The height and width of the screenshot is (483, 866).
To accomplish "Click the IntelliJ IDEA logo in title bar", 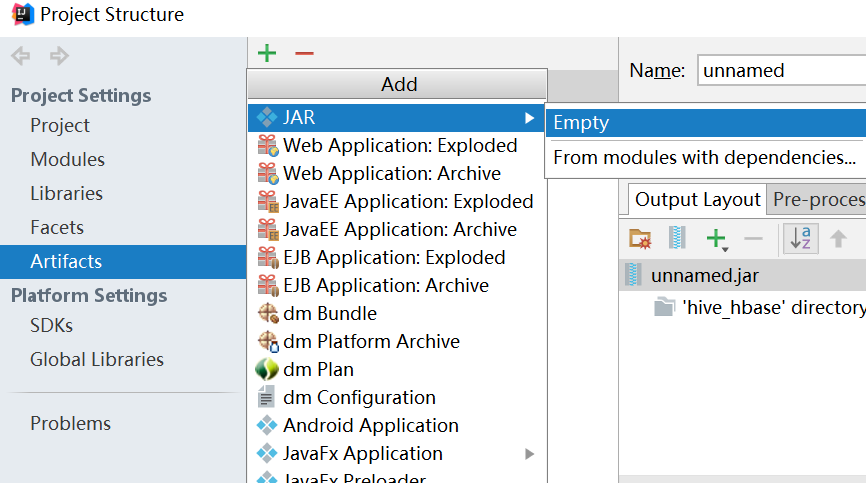I will [23, 14].
